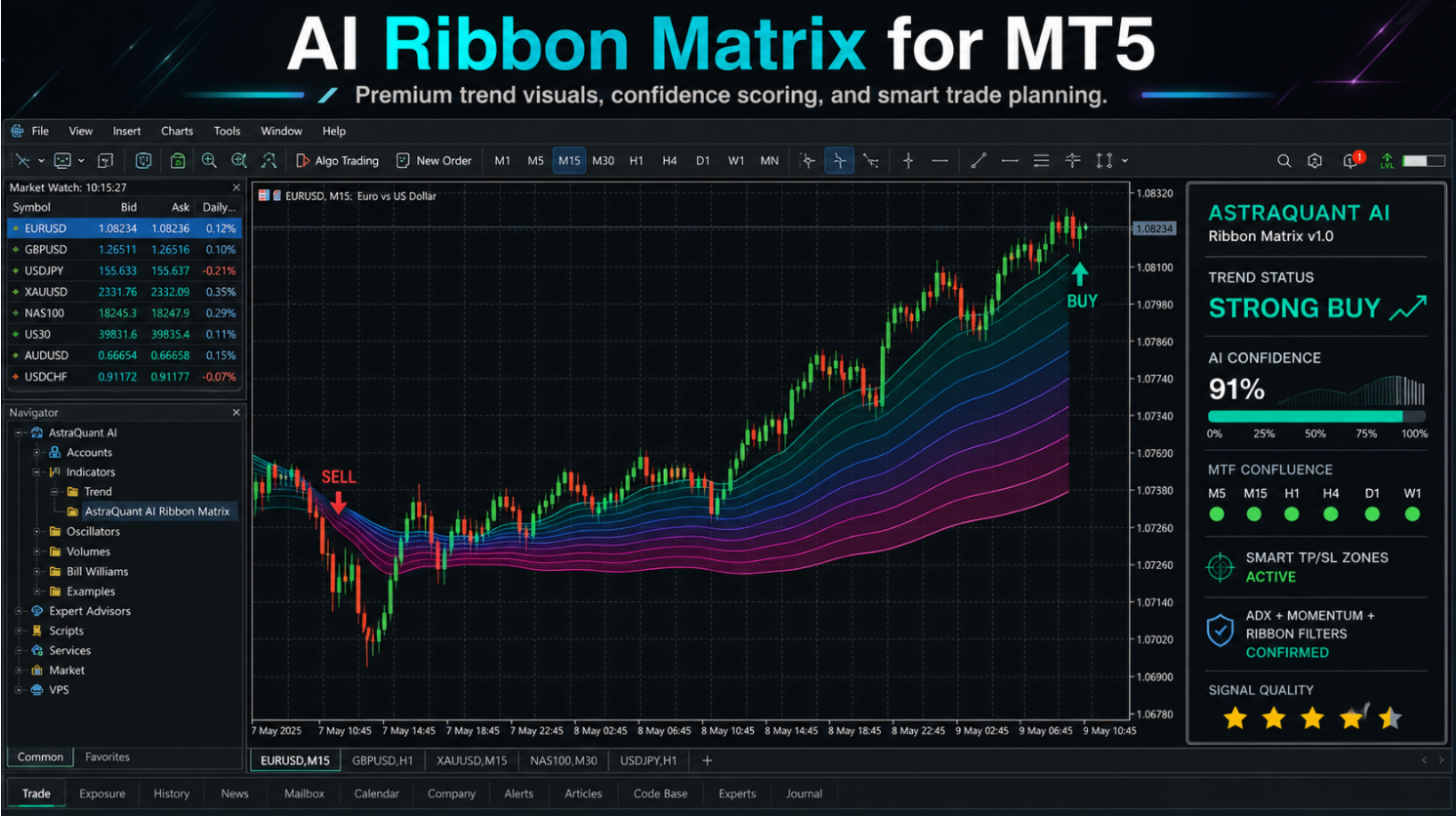Select the Fibonacci retracement tool
Screen dimensions: 1456x816
click(x=1073, y=161)
